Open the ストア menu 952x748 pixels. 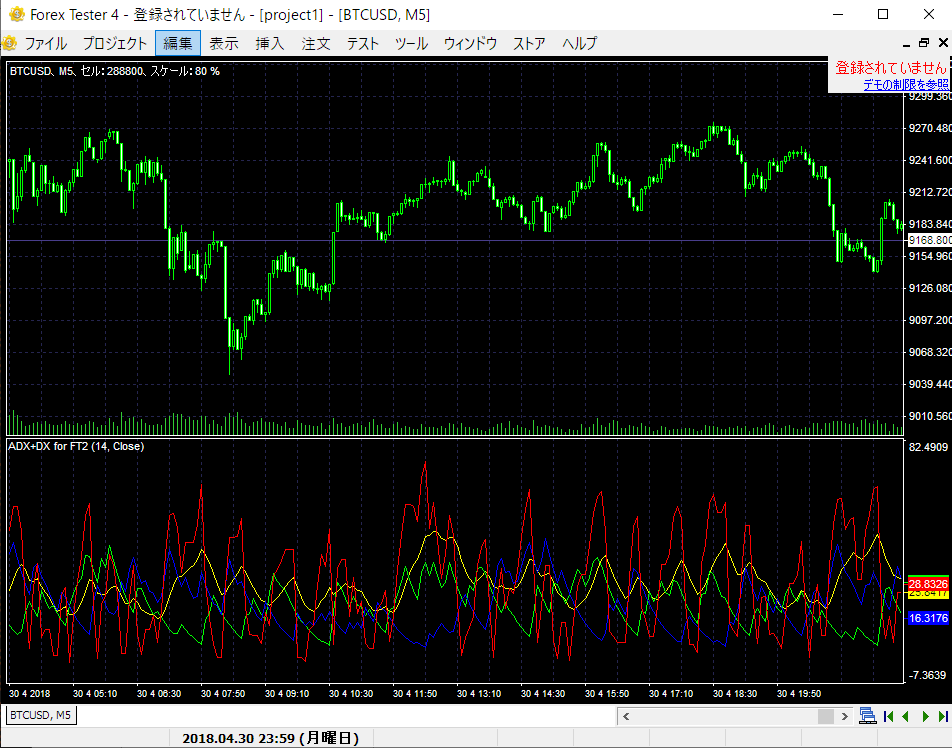pyautogui.click(x=529, y=44)
